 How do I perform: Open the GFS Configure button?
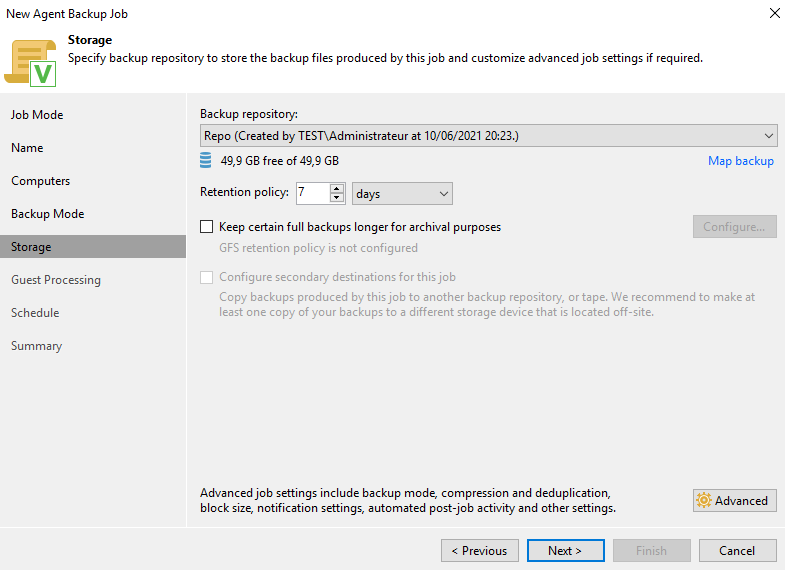pyautogui.click(x=734, y=227)
